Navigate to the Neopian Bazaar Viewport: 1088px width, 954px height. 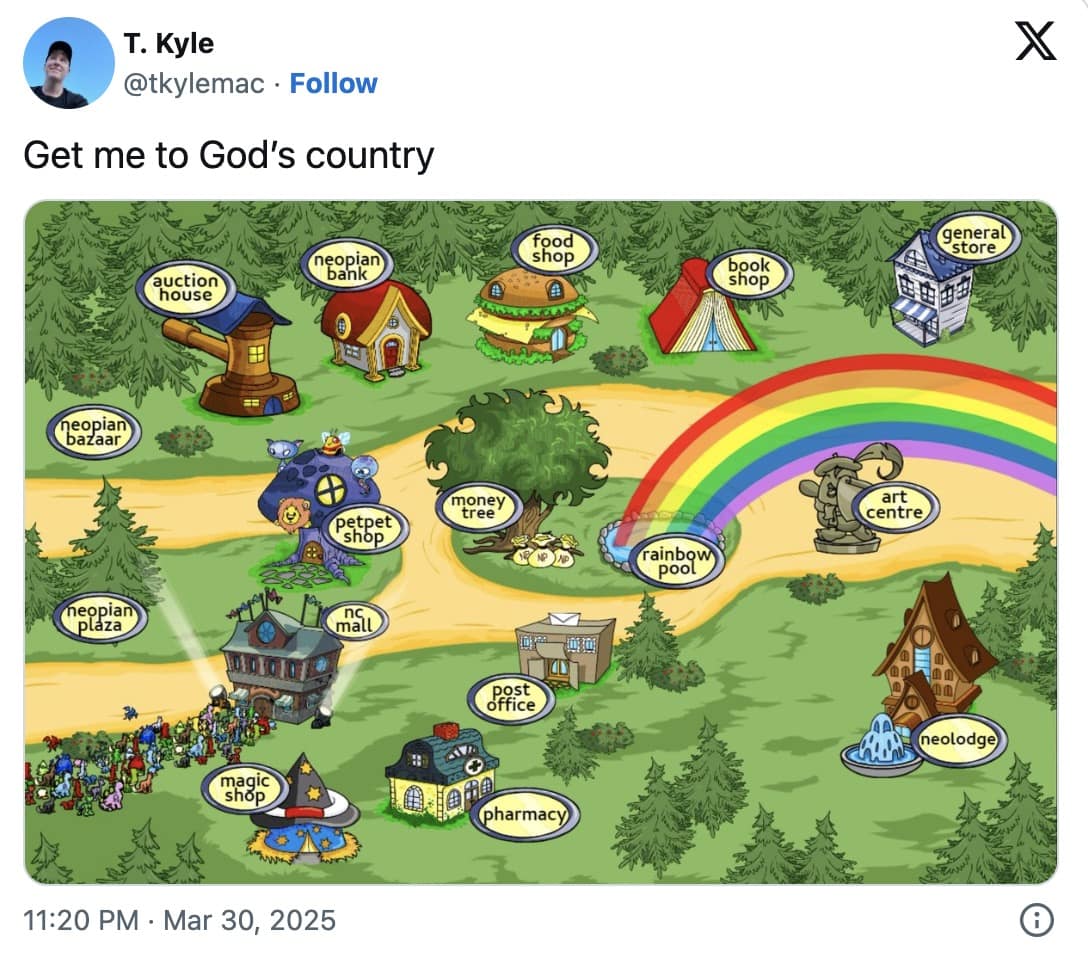(95, 432)
